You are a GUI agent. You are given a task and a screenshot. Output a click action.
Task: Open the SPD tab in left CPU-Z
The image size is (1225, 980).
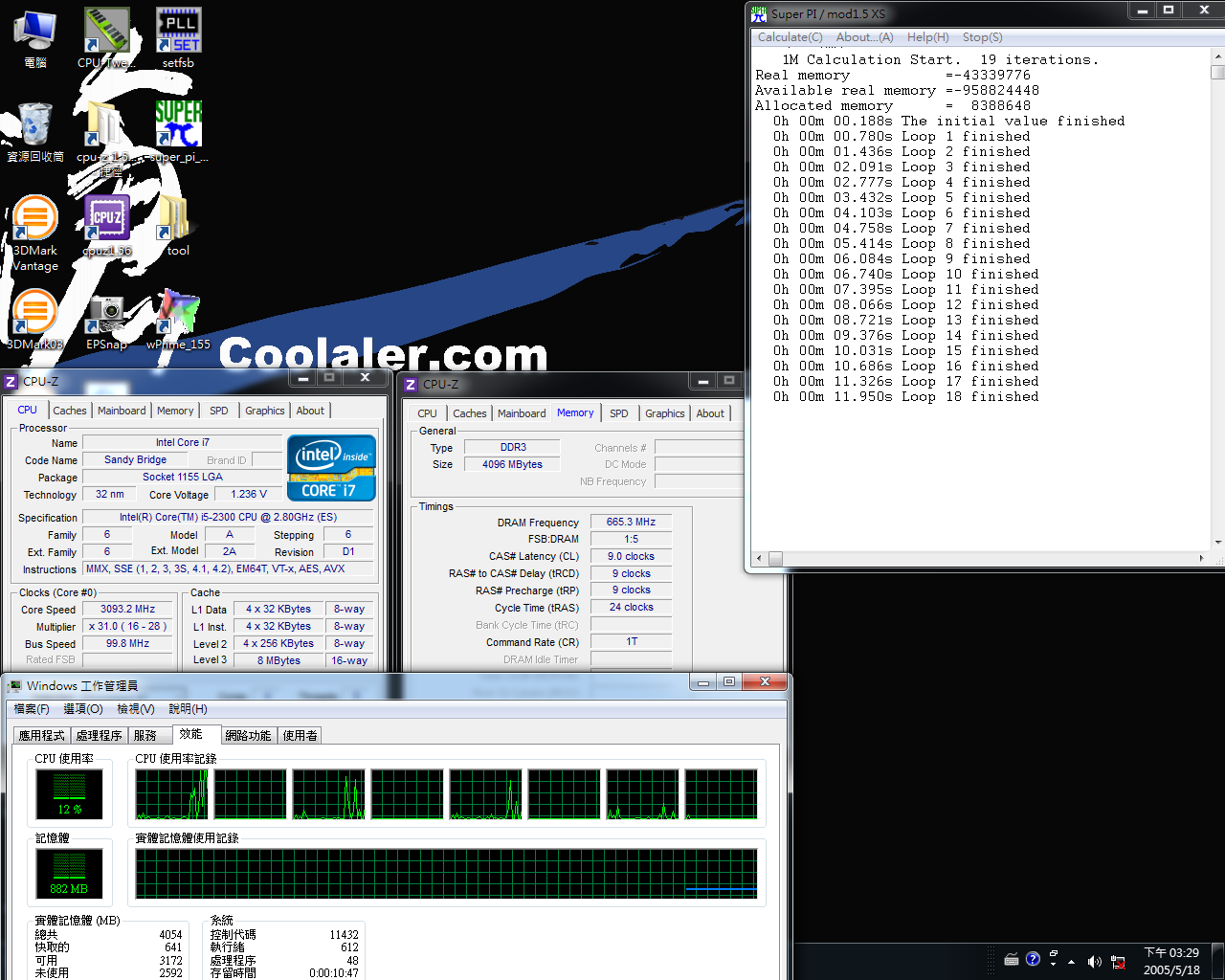(219, 411)
